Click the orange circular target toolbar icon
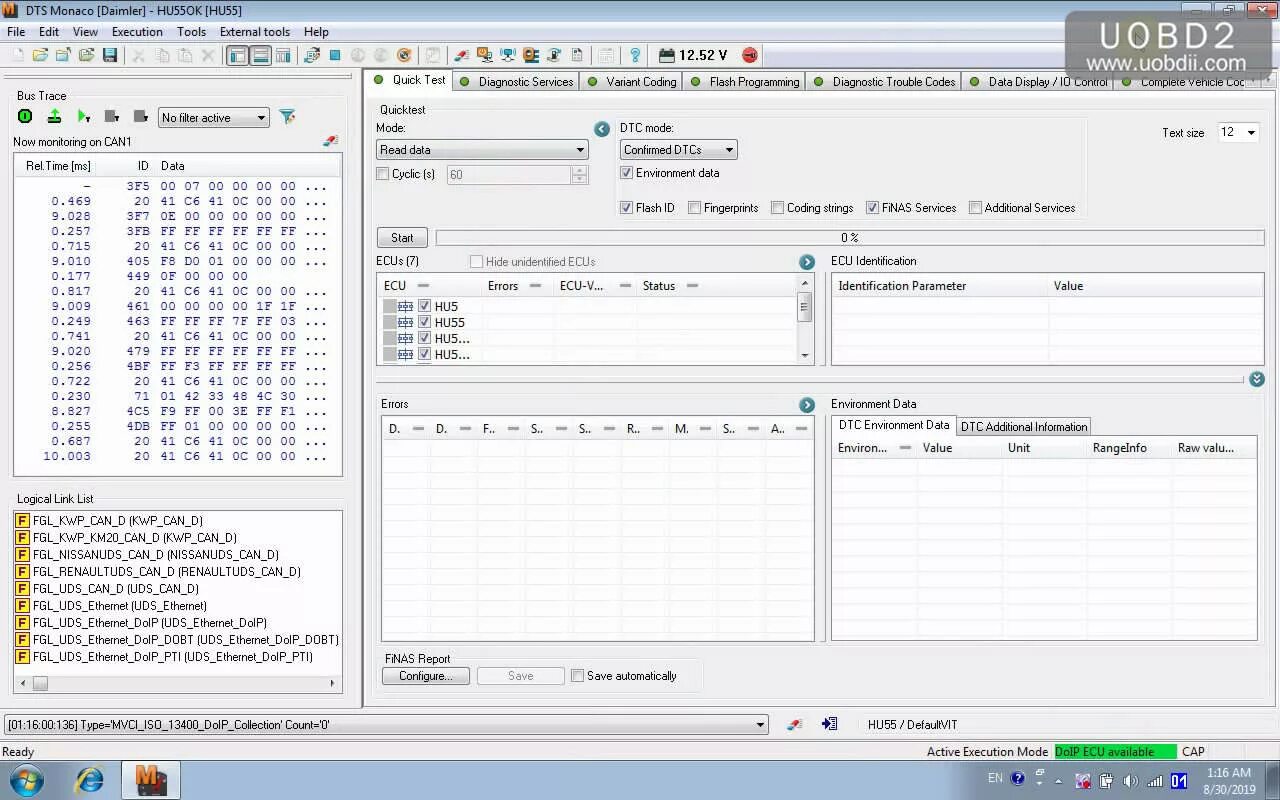The height and width of the screenshot is (800, 1280). click(x=404, y=55)
